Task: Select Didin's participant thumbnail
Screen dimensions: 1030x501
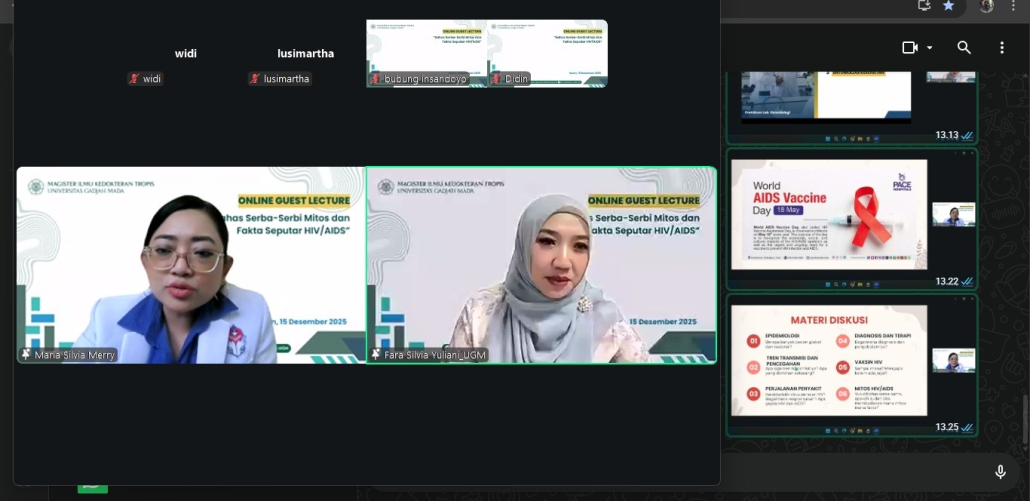Action: (548, 52)
